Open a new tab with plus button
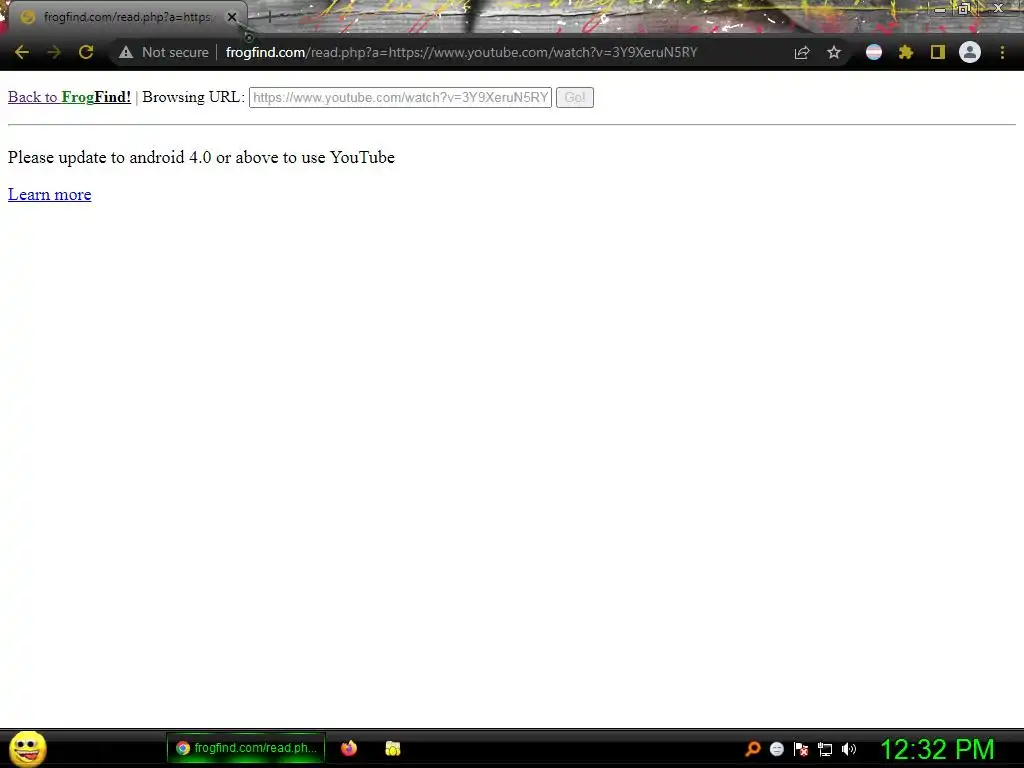1024x768 pixels. pos(269,18)
